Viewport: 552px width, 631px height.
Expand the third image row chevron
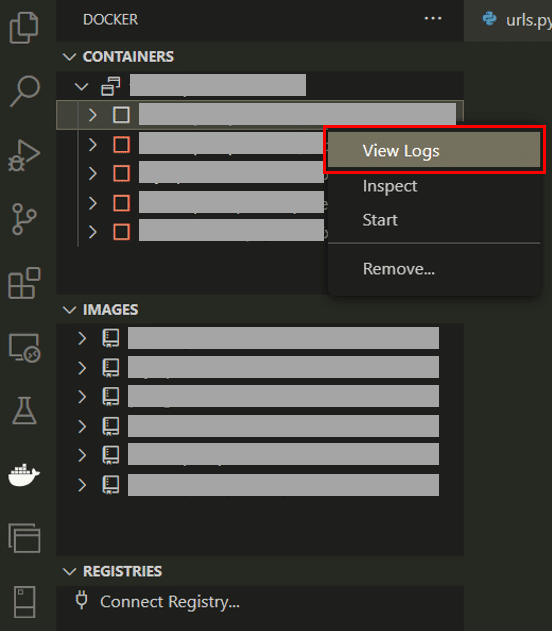coord(82,397)
